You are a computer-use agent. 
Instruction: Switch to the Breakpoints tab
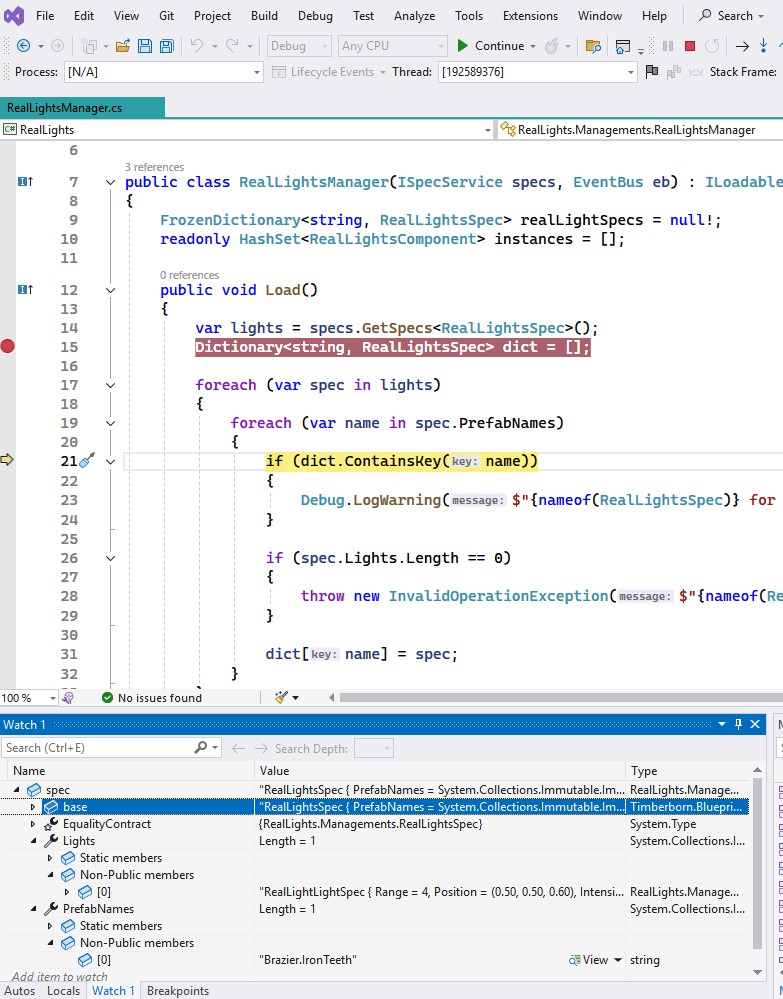[178, 991]
